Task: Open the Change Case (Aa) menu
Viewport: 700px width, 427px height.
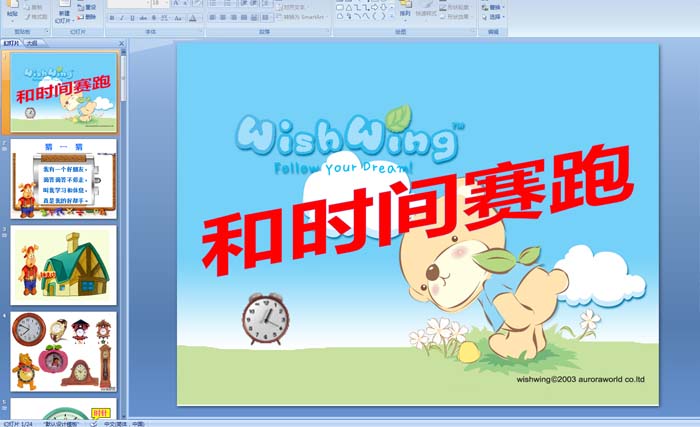Action: pyautogui.click(x=178, y=18)
